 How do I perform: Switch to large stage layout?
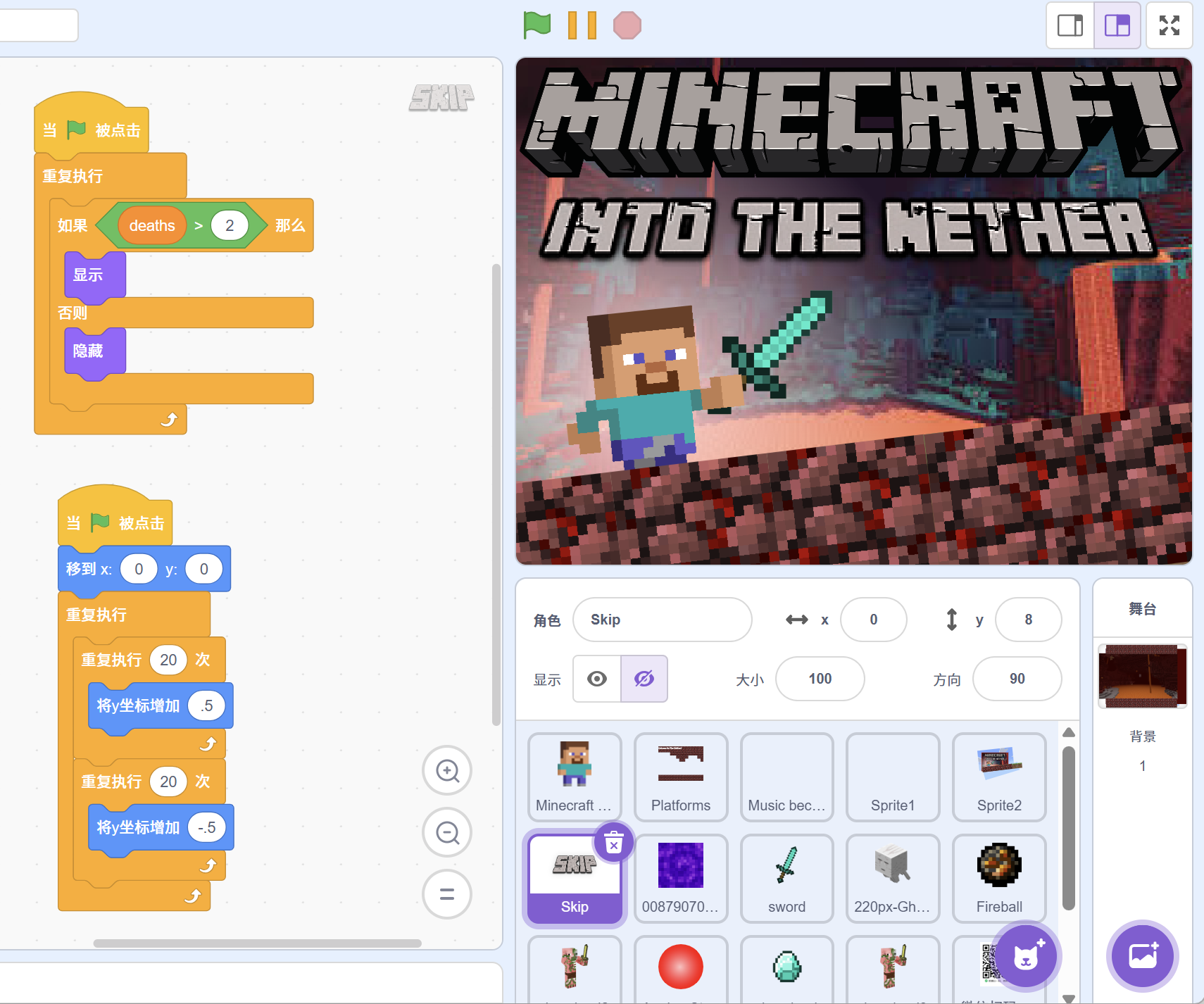1117,25
